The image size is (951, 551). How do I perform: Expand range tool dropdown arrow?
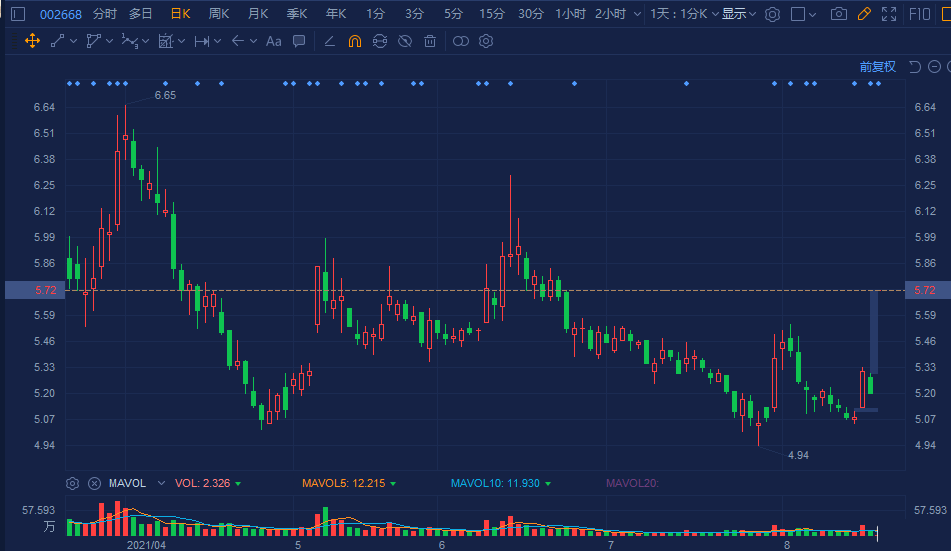(217, 41)
